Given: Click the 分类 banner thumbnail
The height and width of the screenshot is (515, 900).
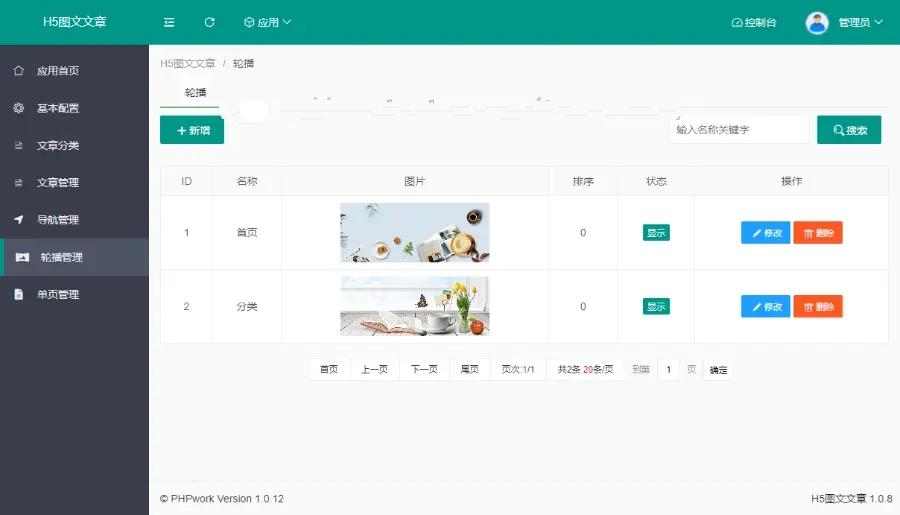Looking at the screenshot, I should coord(414,306).
